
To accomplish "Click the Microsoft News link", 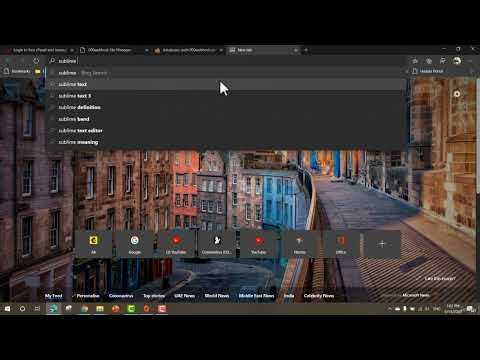I will tap(415, 295).
